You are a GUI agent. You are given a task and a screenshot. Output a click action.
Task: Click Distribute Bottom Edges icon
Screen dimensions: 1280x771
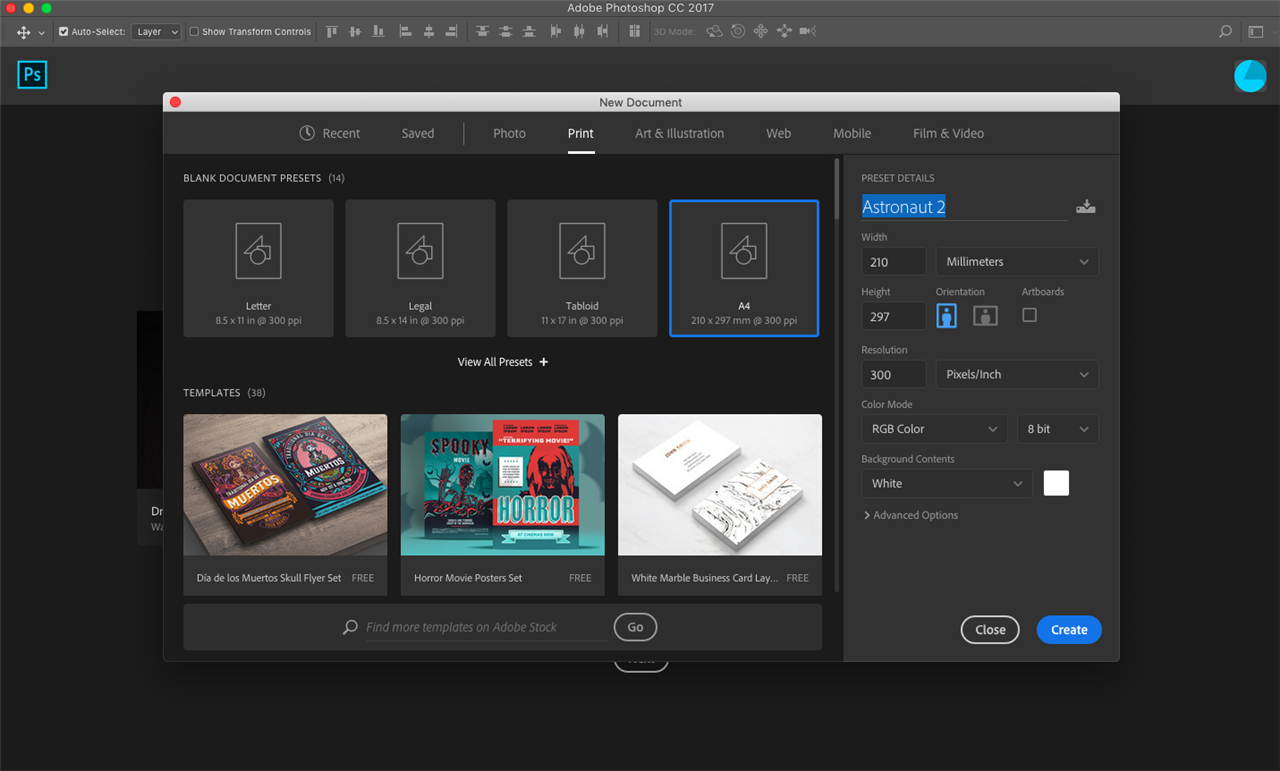point(530,32)
